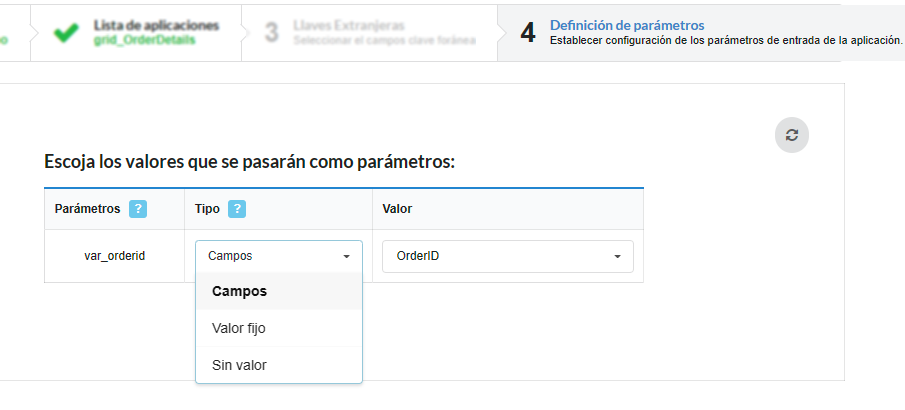Open the help icon beside Tipo
This screenshot has height=410, width=905.
[x=237, y=209]
